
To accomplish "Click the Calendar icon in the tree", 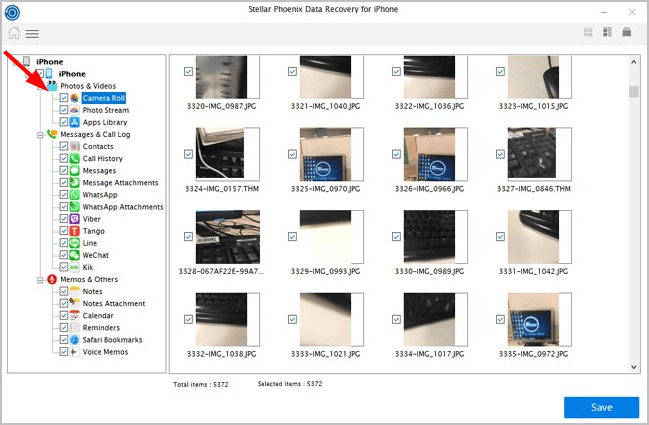I will (x=75, y=315).
